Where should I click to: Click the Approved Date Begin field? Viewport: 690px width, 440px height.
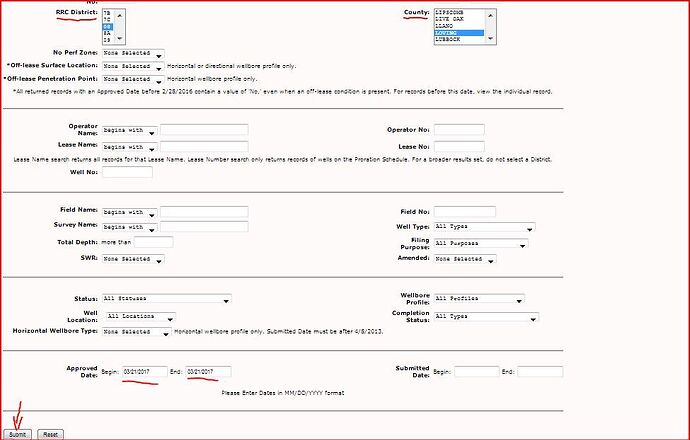click(145, 372)
